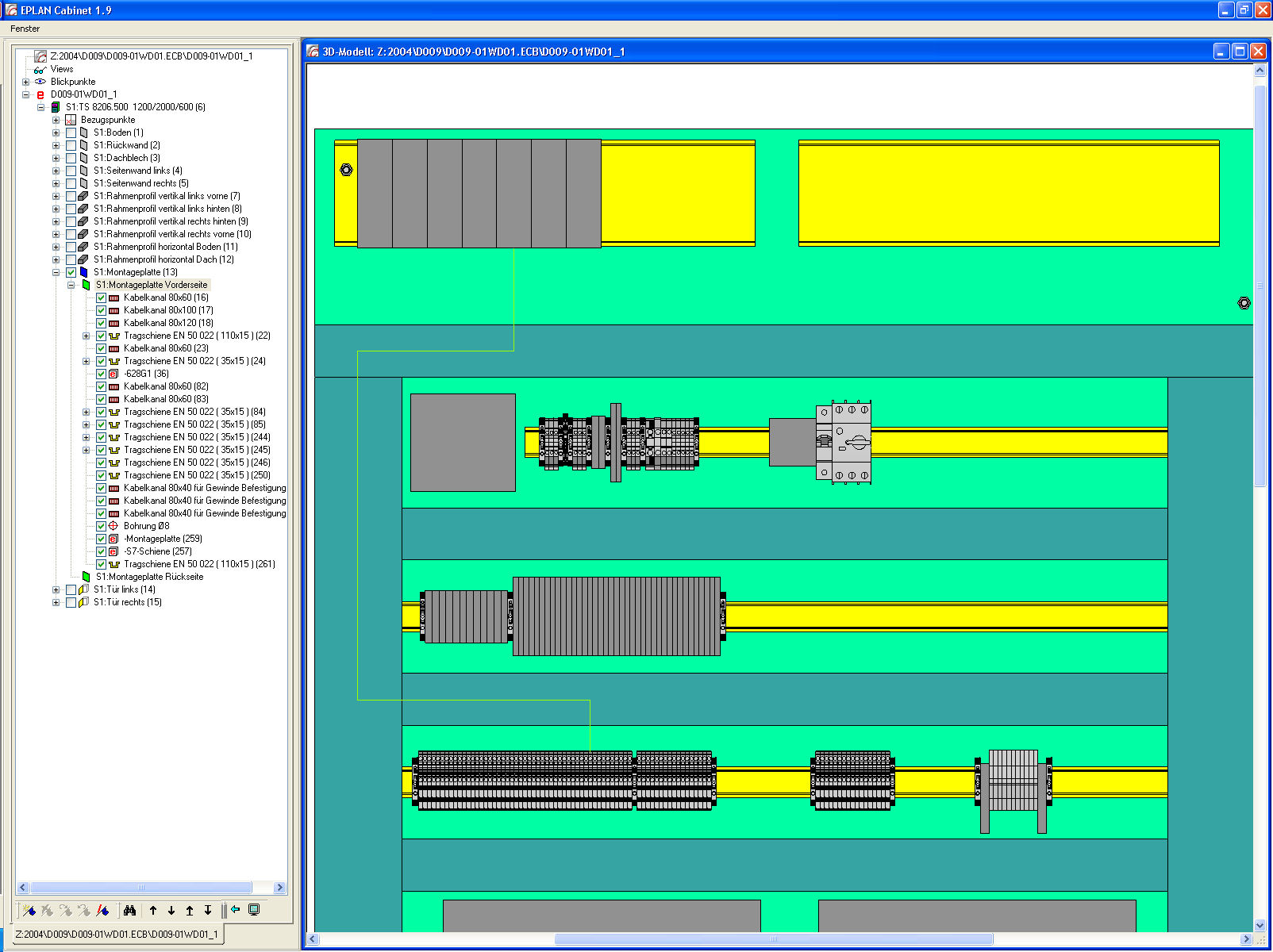1273x952 pixels.
Task: Select the S1:Montageplatte Rückseite tree item
Action: (x=149, y=577)
